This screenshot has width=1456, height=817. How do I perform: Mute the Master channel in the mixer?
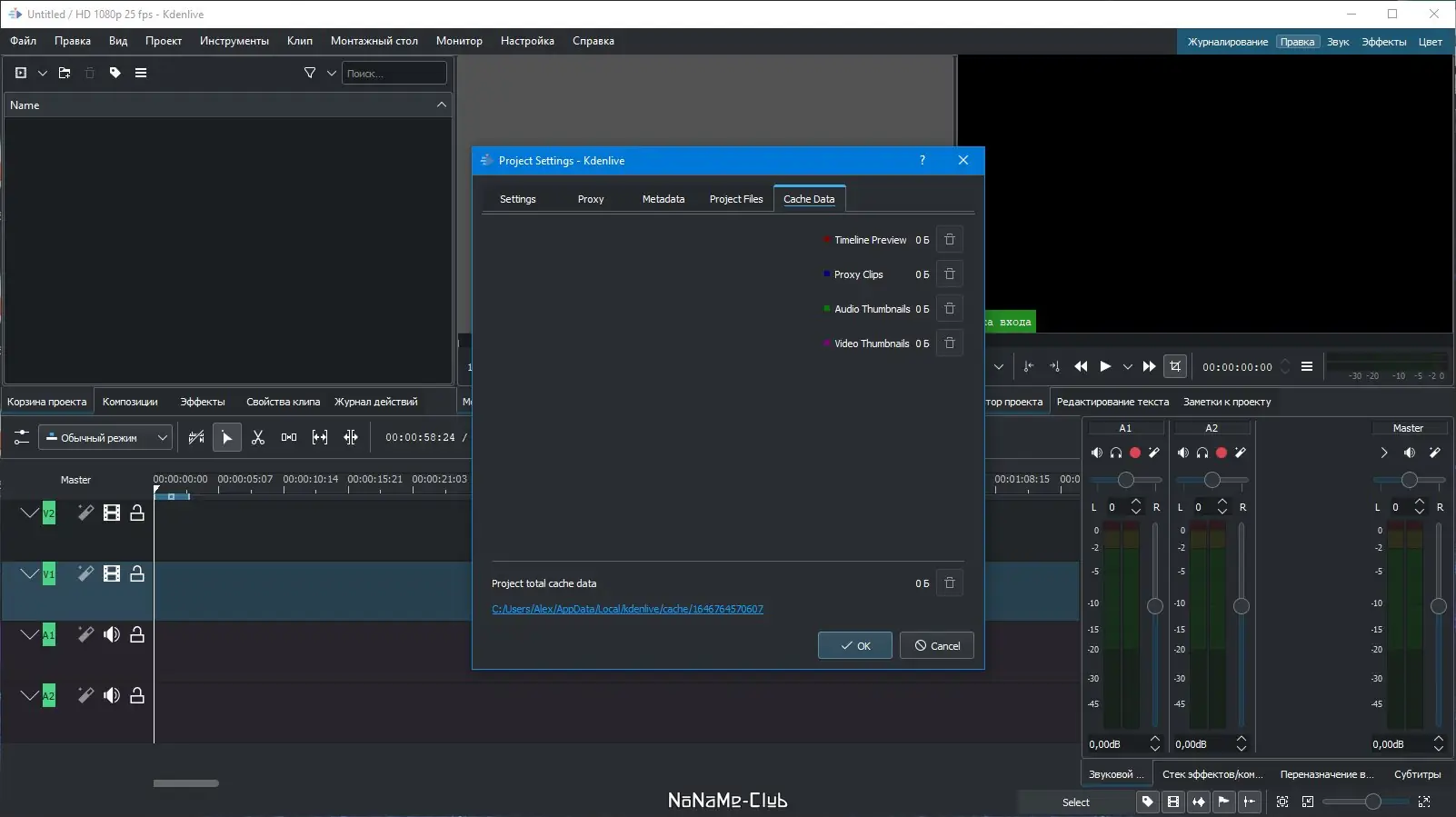pos(1410,453)
